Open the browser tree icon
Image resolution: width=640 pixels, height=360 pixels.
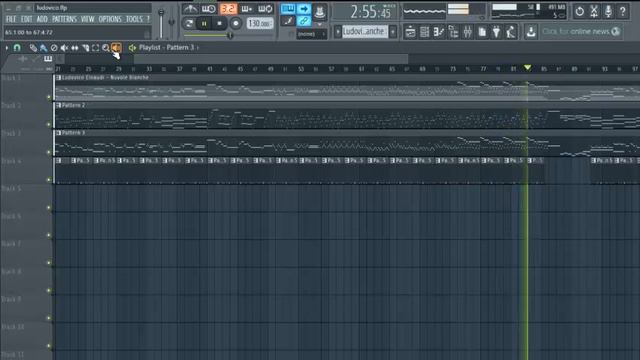tap(453, 32)
